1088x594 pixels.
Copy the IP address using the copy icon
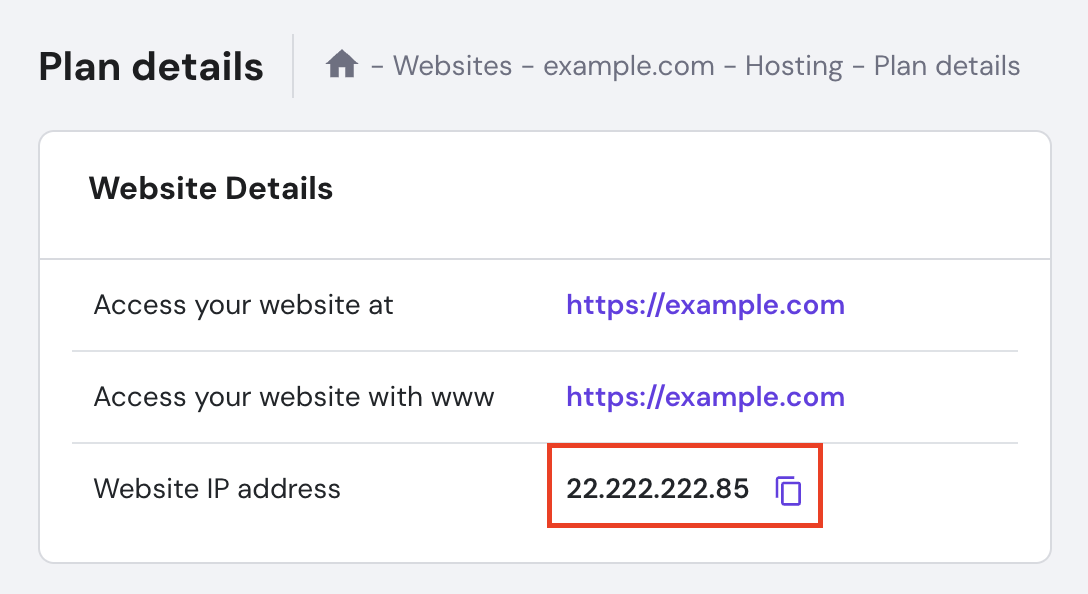pyautogui.click(x=789, y=489)
